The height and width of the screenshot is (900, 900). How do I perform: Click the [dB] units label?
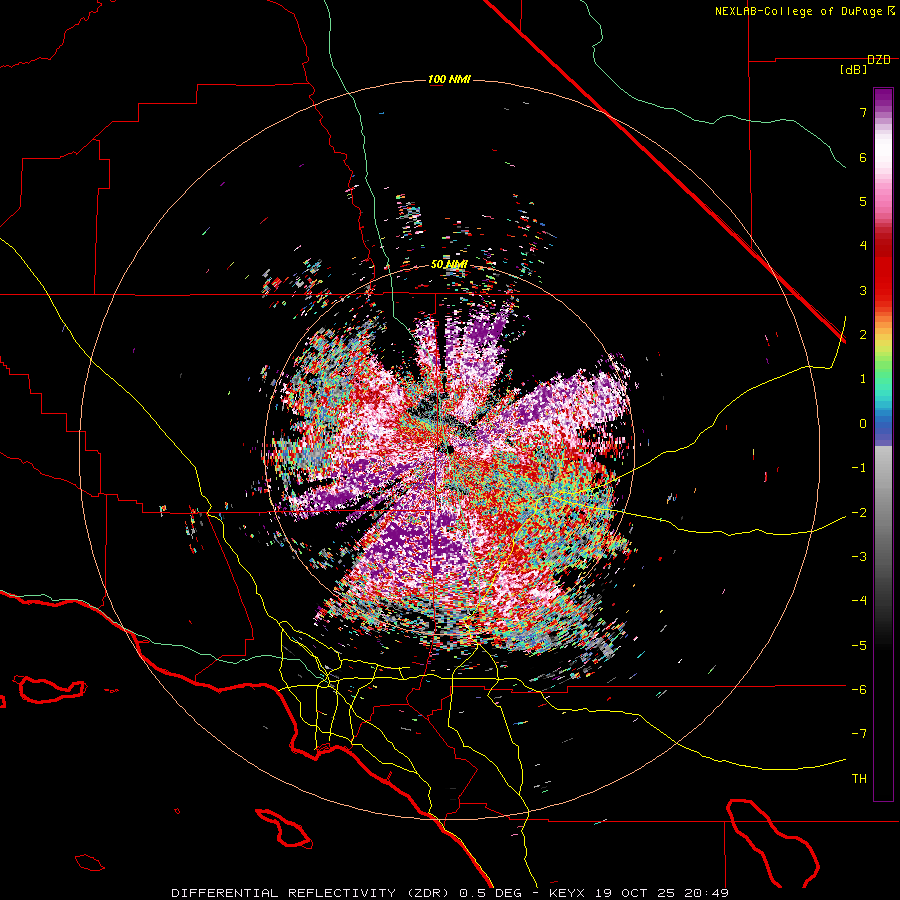coord(854,70)
